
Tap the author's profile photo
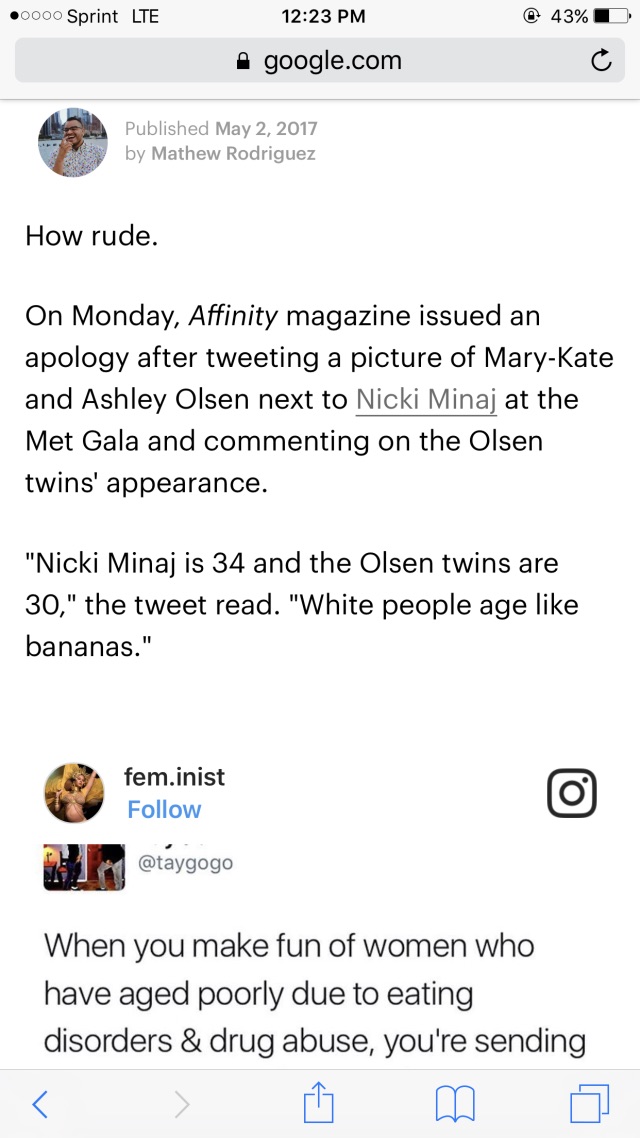click(72, 141)
